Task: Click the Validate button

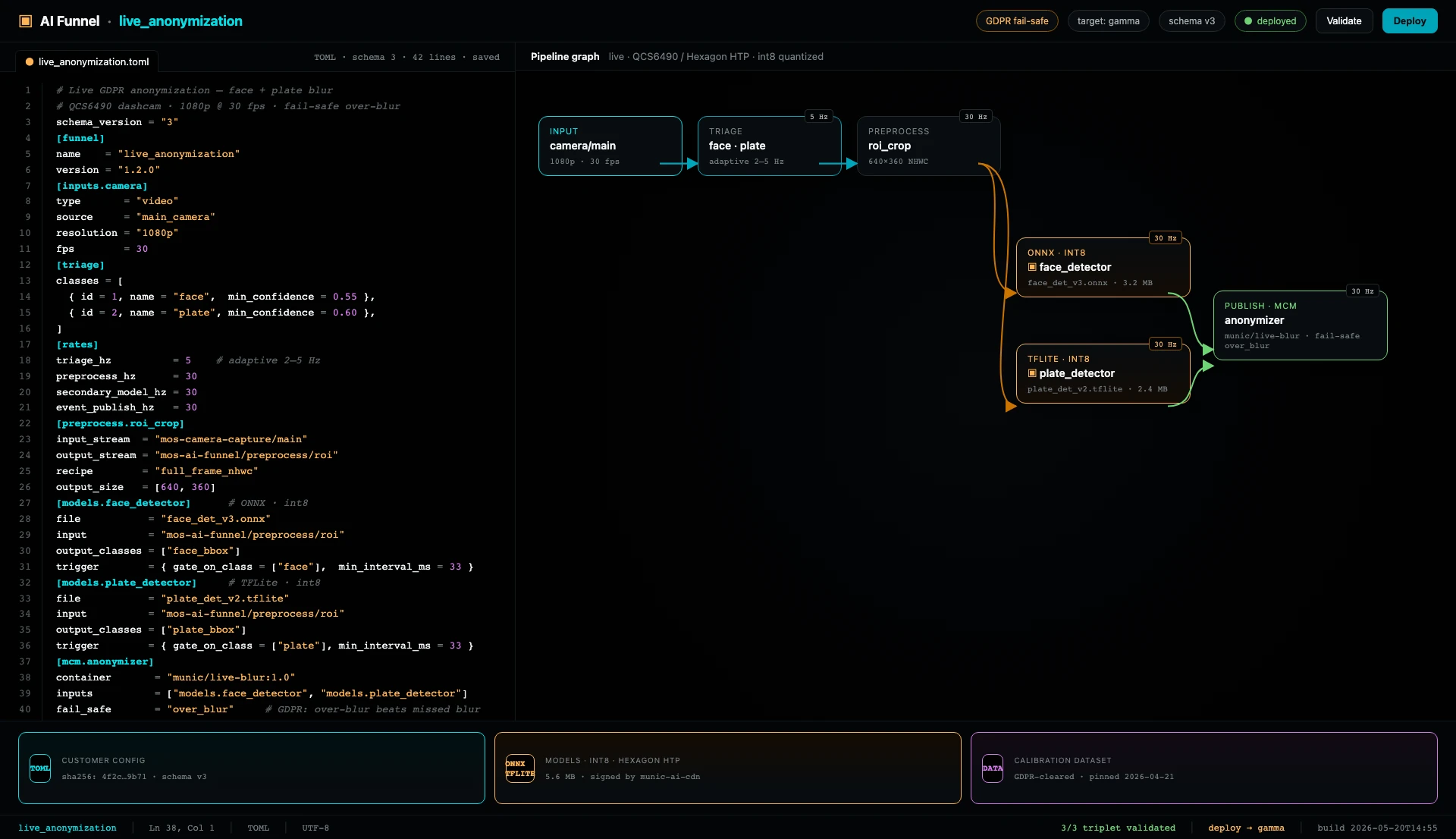Action: tap(1344, 21)
